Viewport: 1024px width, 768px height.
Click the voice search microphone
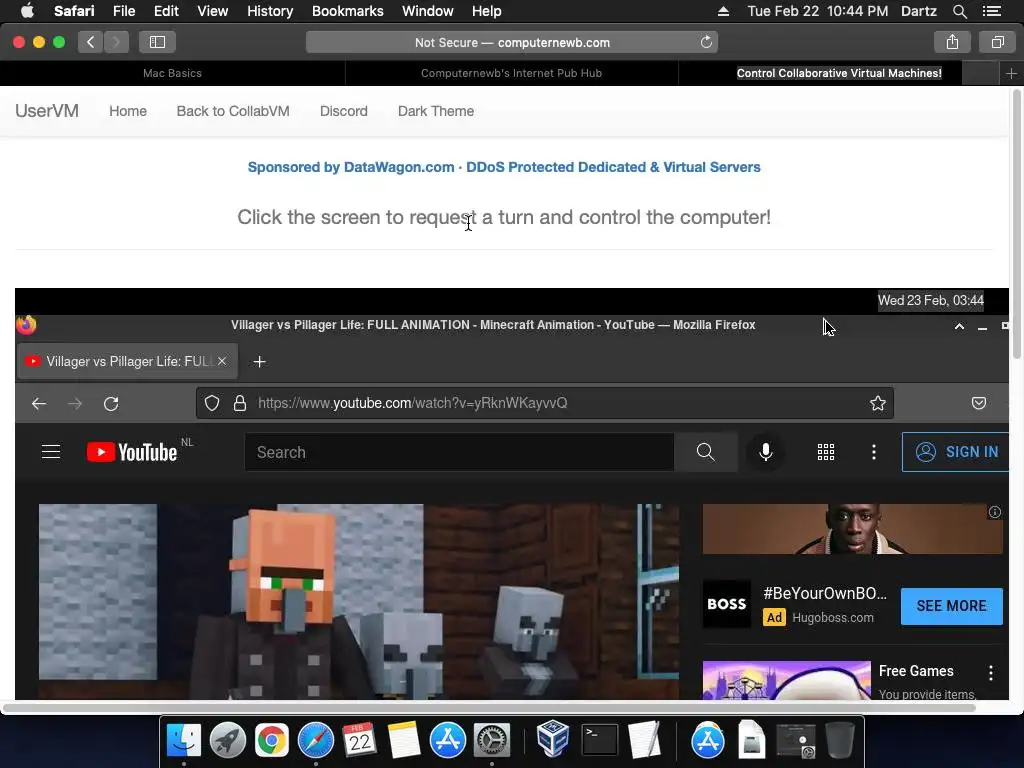(x=765, y=452)
